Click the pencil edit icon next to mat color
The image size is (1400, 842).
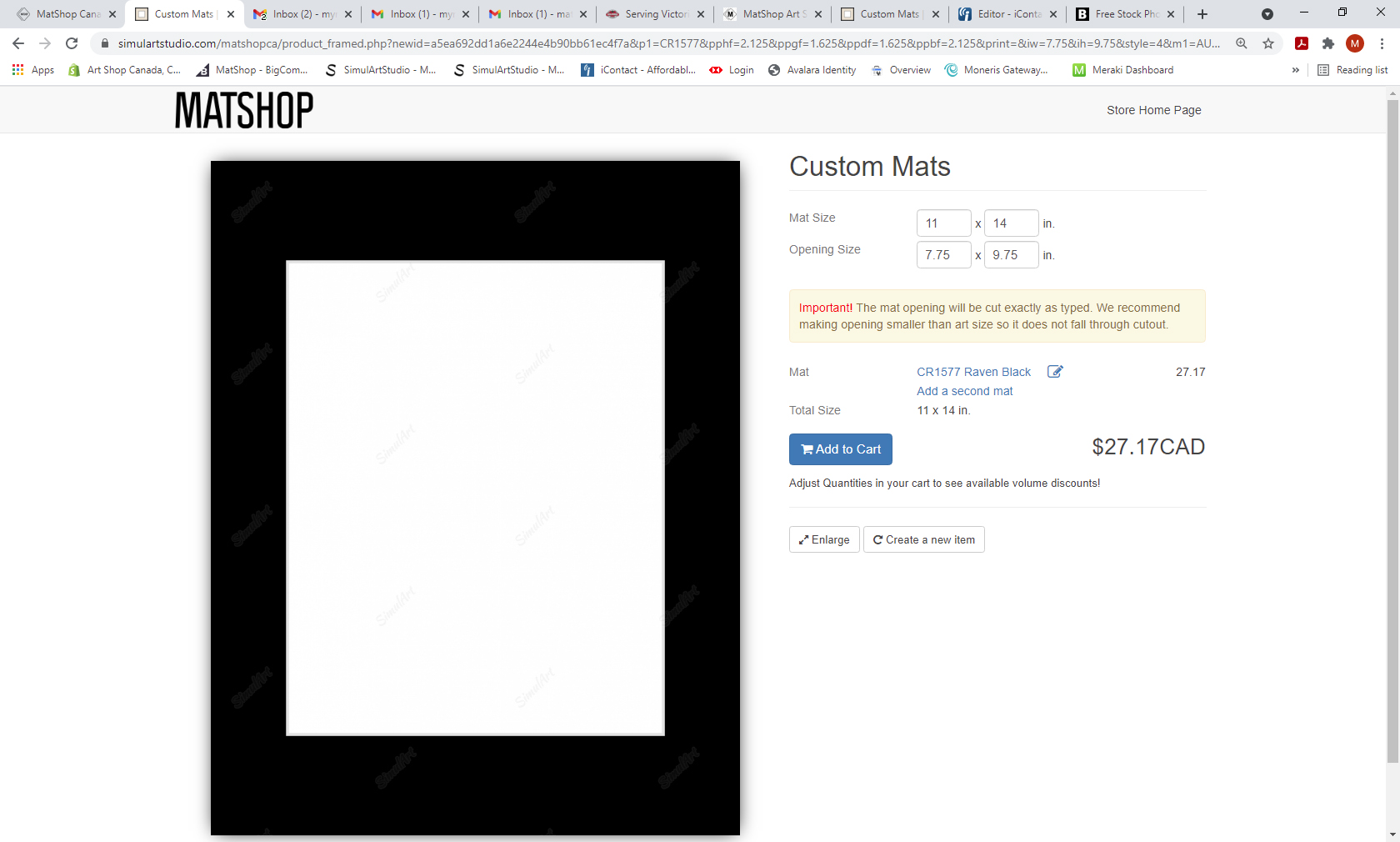pos(1054,372)
